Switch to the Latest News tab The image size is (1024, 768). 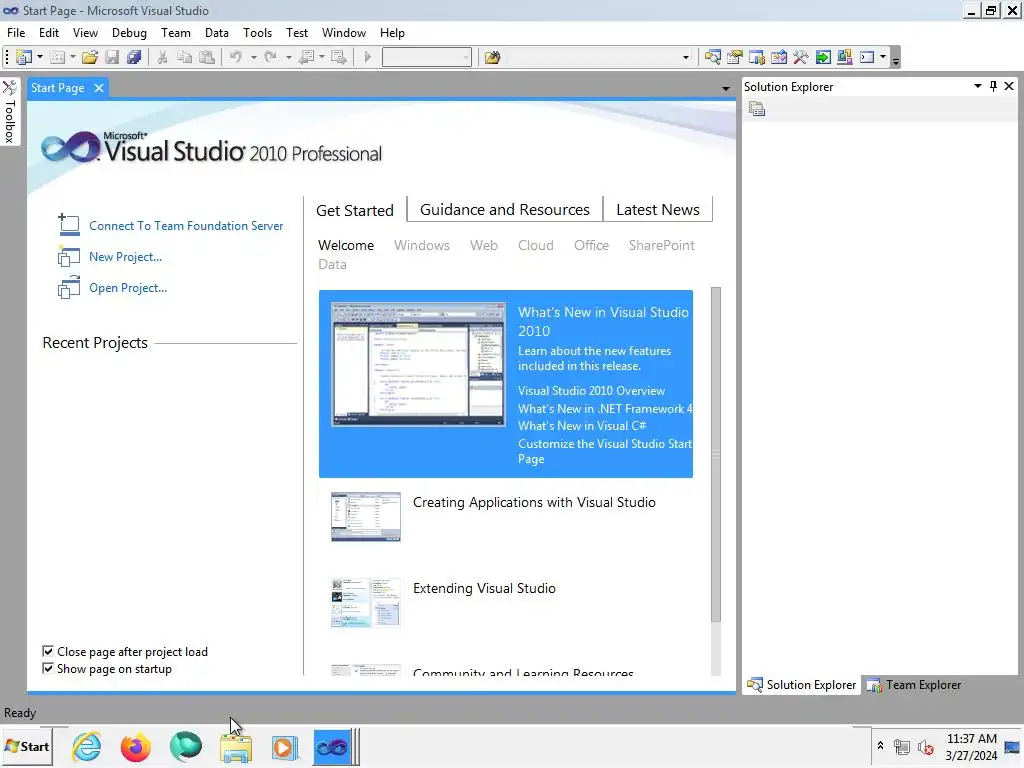coord(658,210)
